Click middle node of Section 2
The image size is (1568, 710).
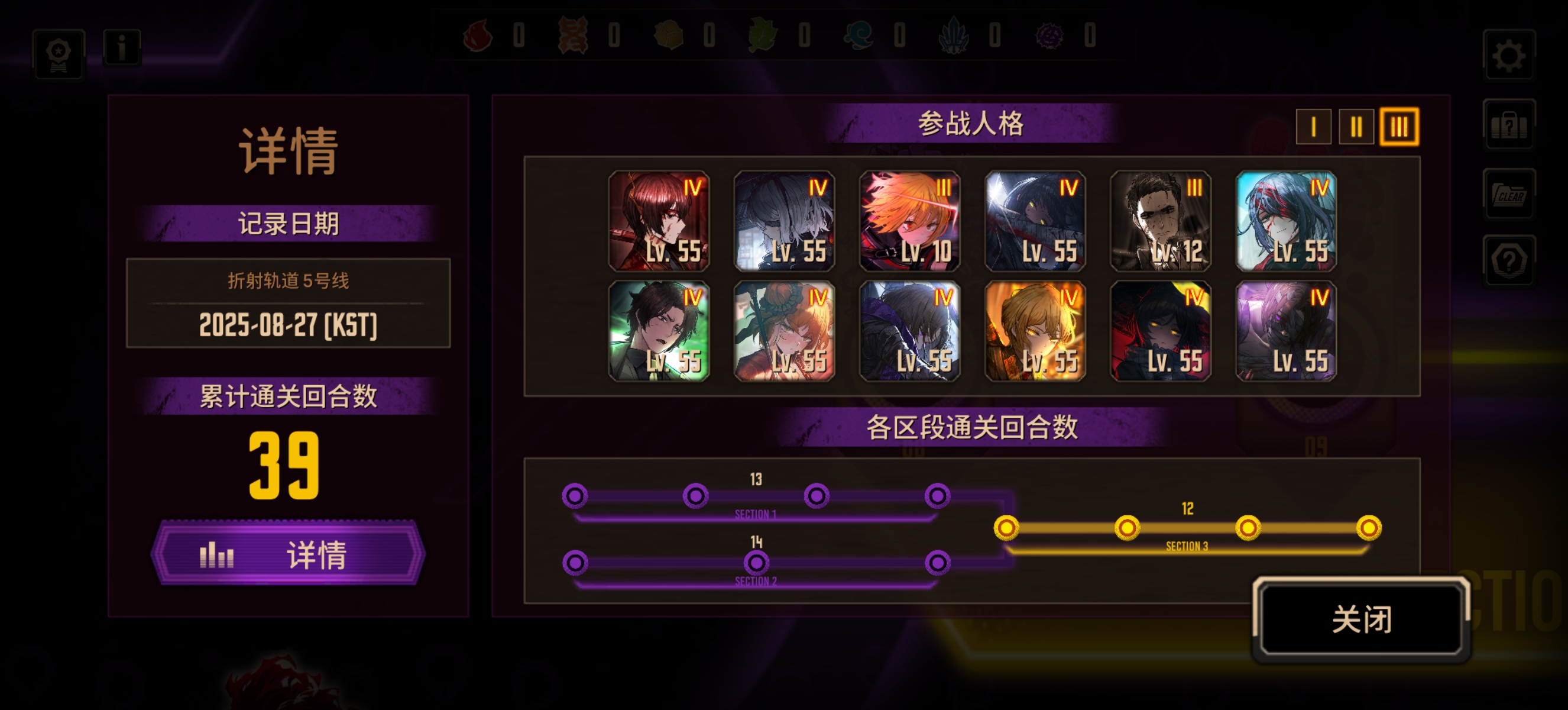coord(756,563)
